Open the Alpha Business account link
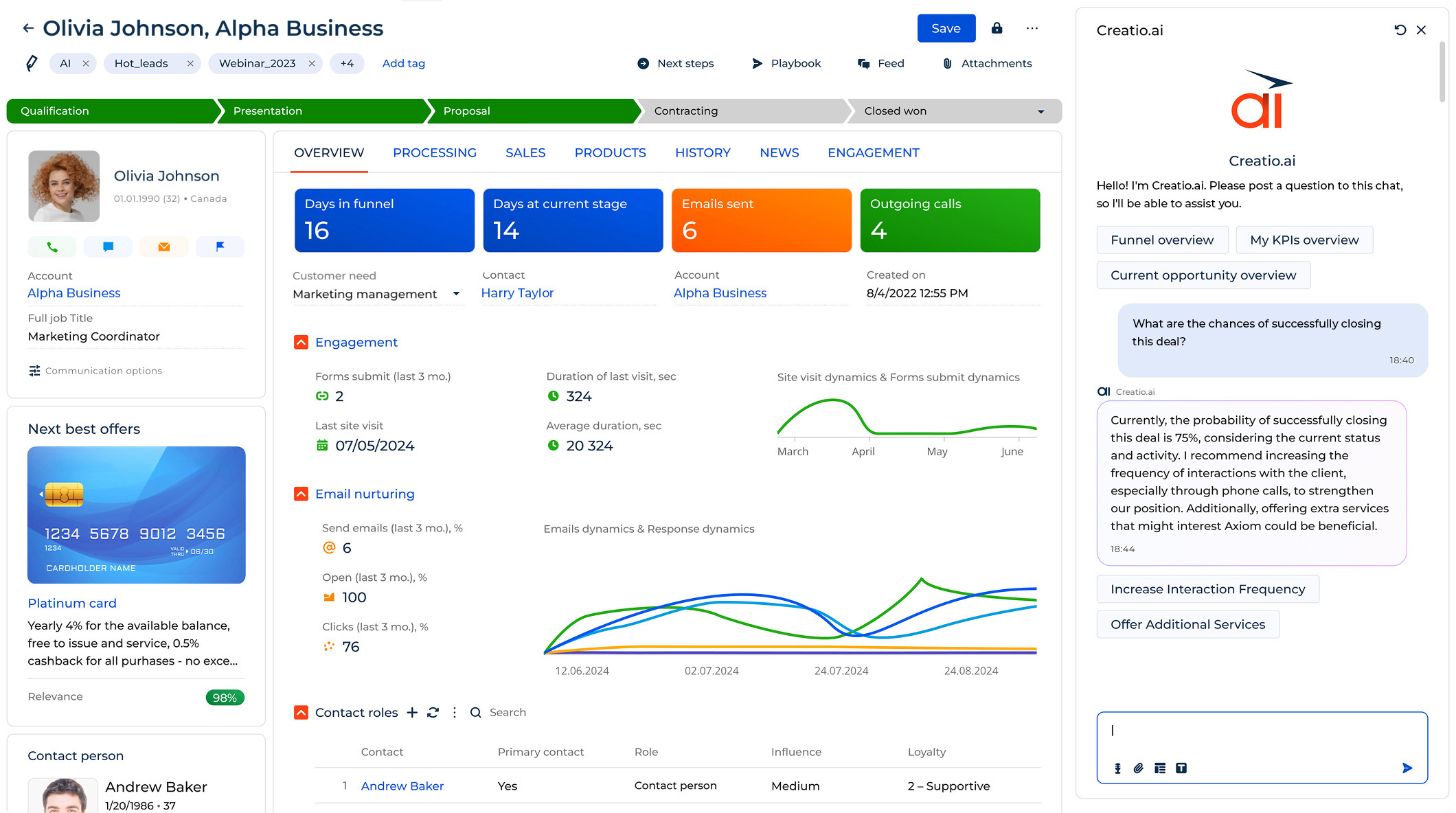The image size is (1456, 813). (x=73, y=293)
